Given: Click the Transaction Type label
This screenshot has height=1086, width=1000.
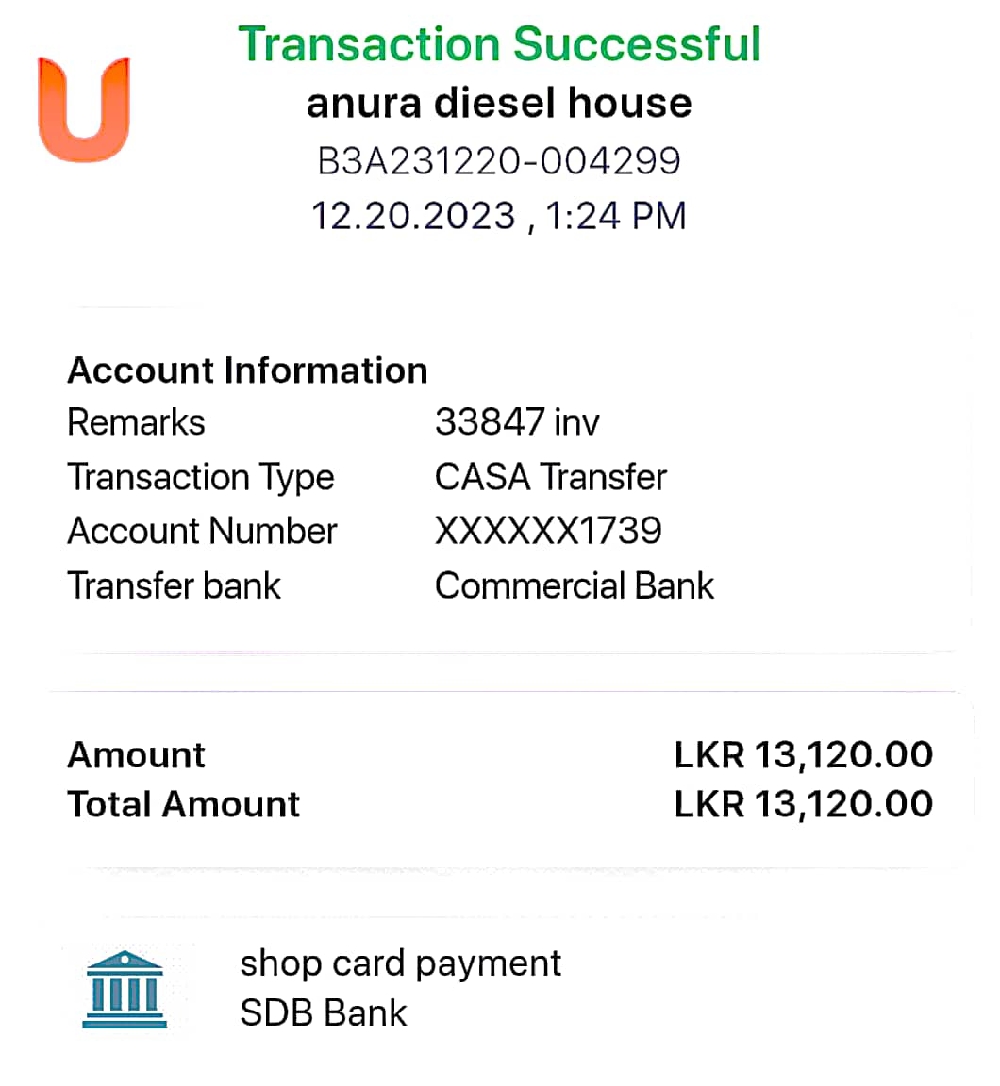Looking at the screenshot, I should tap(201, 477).
